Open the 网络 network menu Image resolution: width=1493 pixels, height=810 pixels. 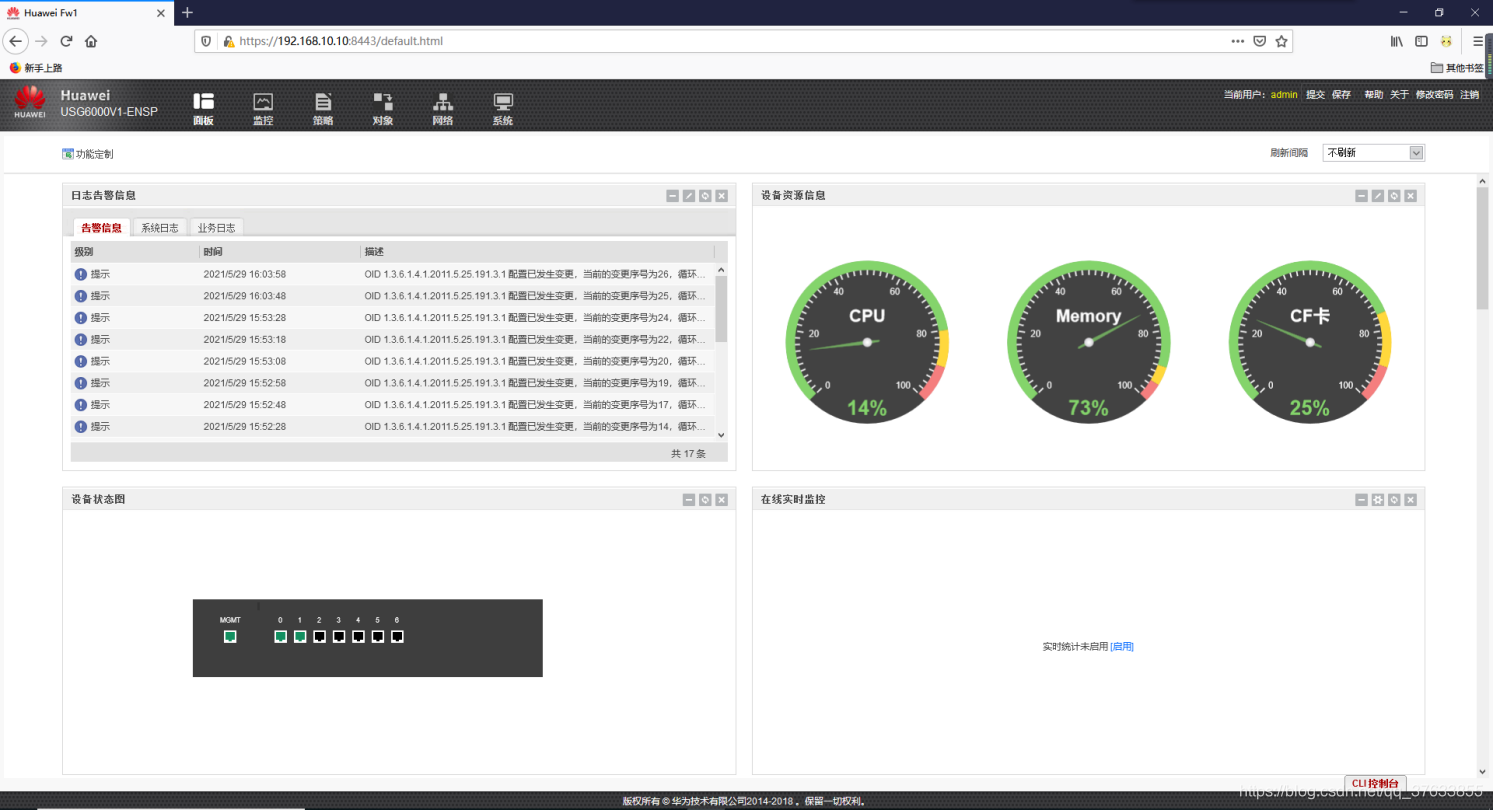pos(443,109)
